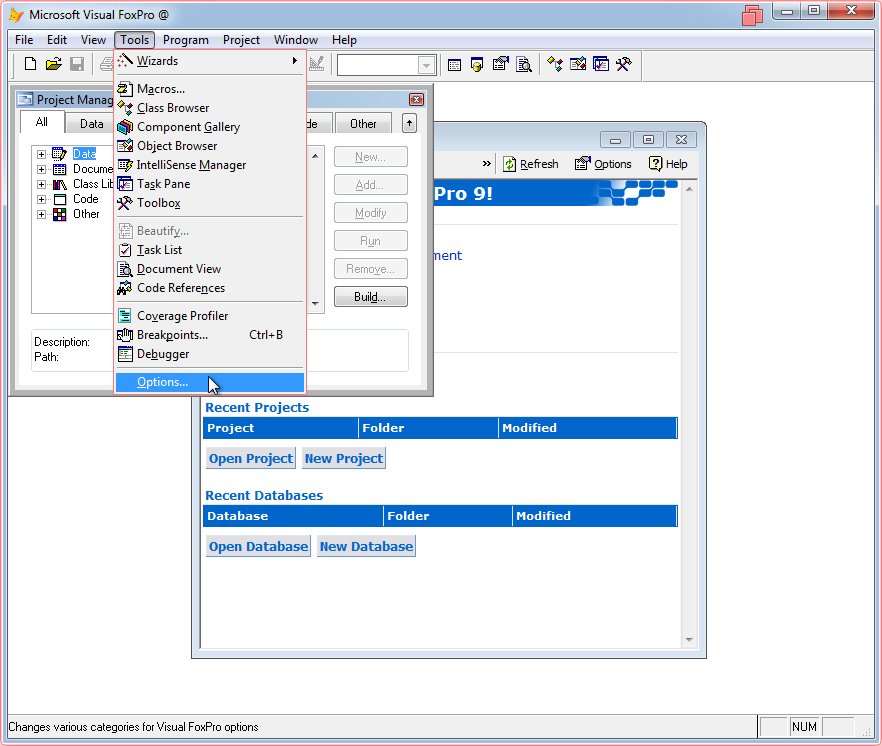Show more Task Pane toolbar items chevron

point(487,164)
